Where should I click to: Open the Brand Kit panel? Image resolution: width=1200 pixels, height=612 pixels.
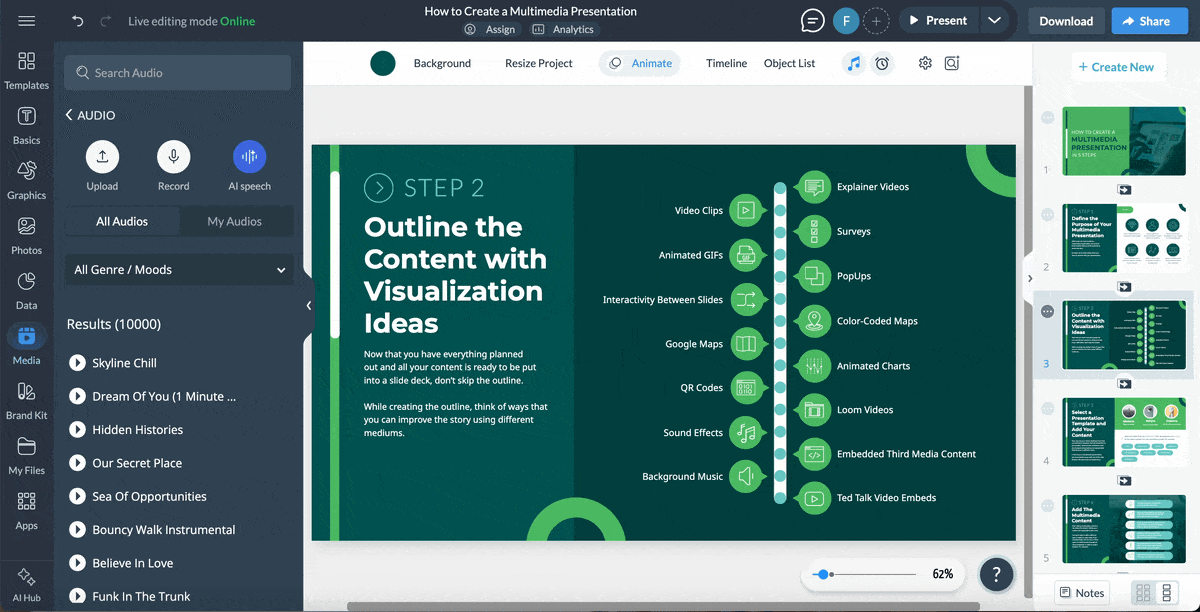pos(27,400)
